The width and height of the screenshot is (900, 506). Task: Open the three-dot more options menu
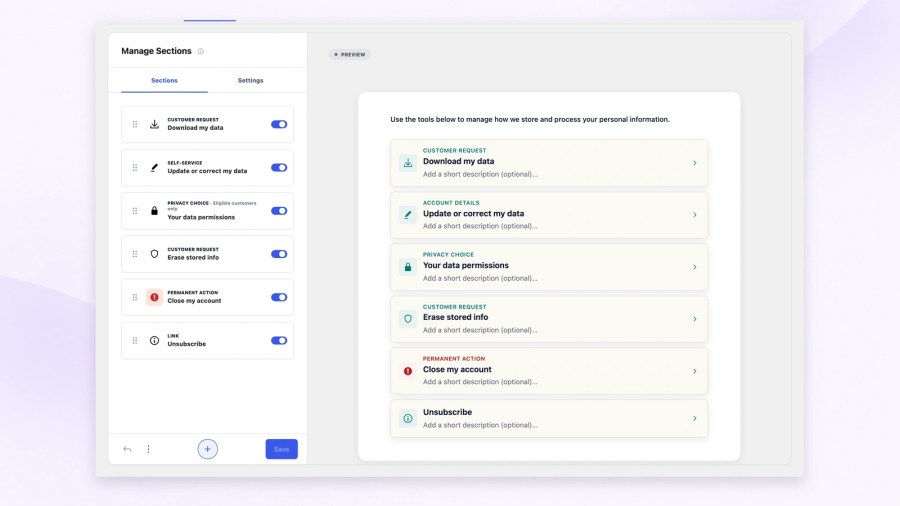pos(148,449)
